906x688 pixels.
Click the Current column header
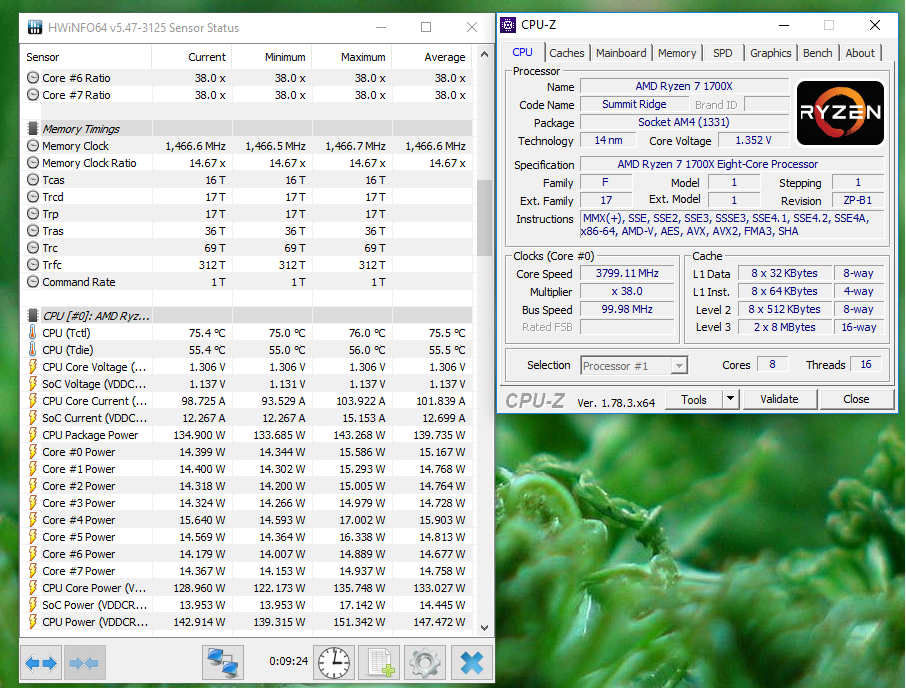[192, 57]
